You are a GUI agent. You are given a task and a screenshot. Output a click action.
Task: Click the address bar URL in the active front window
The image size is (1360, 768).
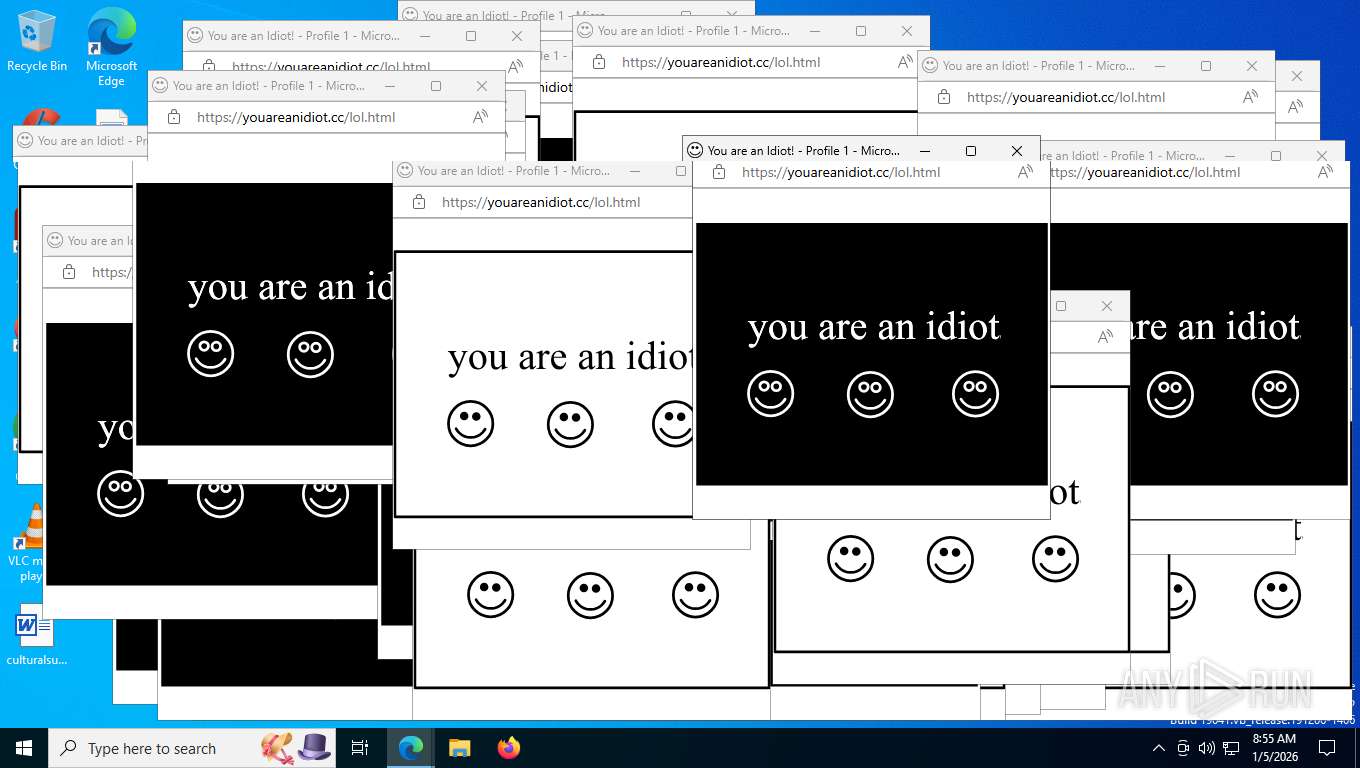pos(841,172)
